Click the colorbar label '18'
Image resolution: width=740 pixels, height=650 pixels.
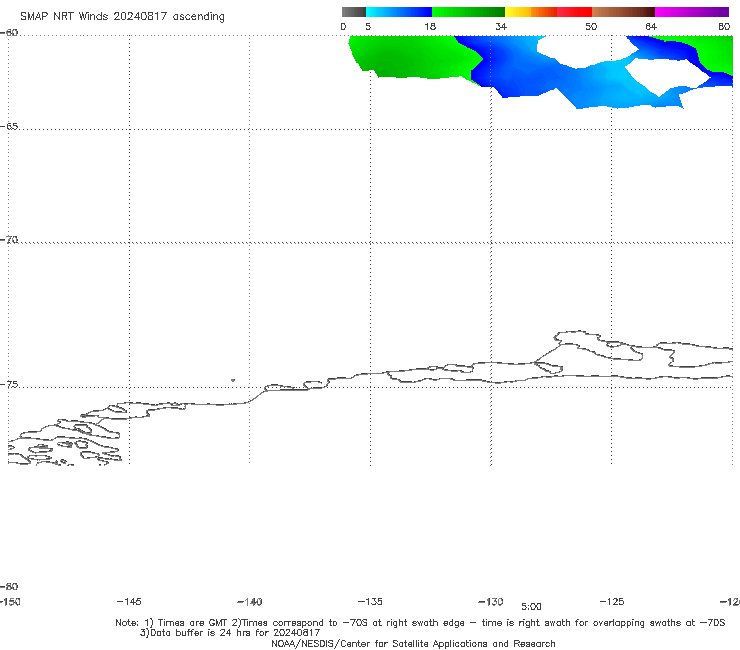[x=430, y=27]
